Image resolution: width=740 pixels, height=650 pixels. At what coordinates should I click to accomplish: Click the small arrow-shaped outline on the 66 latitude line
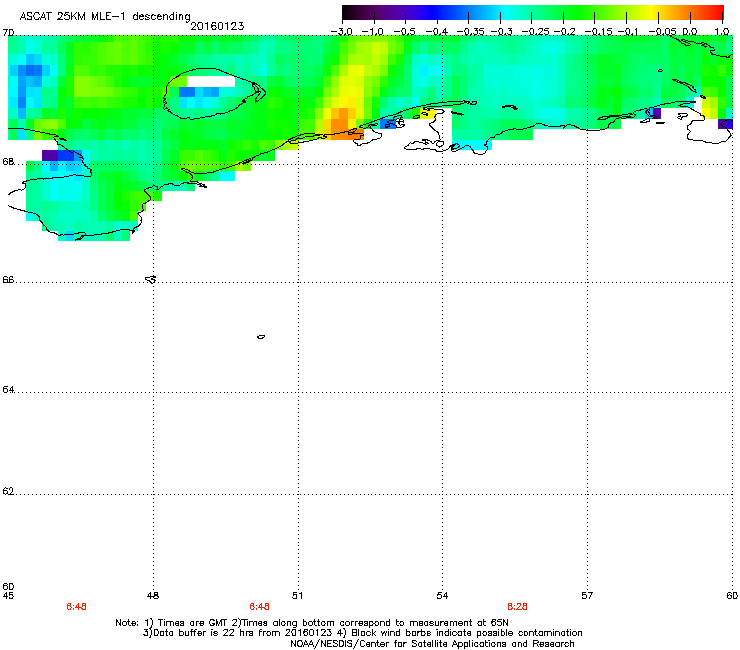tap(151, 279)
